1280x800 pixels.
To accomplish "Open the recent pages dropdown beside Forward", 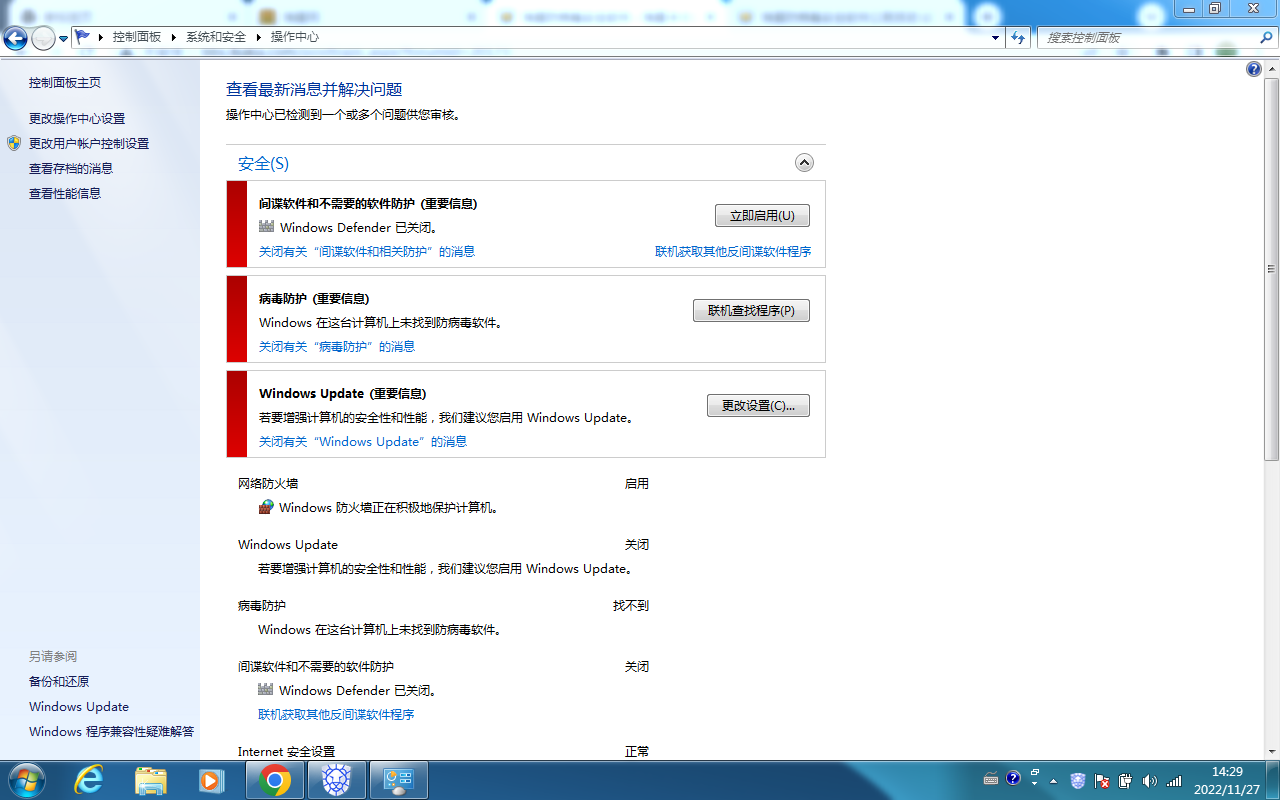I will click(64, 39).
